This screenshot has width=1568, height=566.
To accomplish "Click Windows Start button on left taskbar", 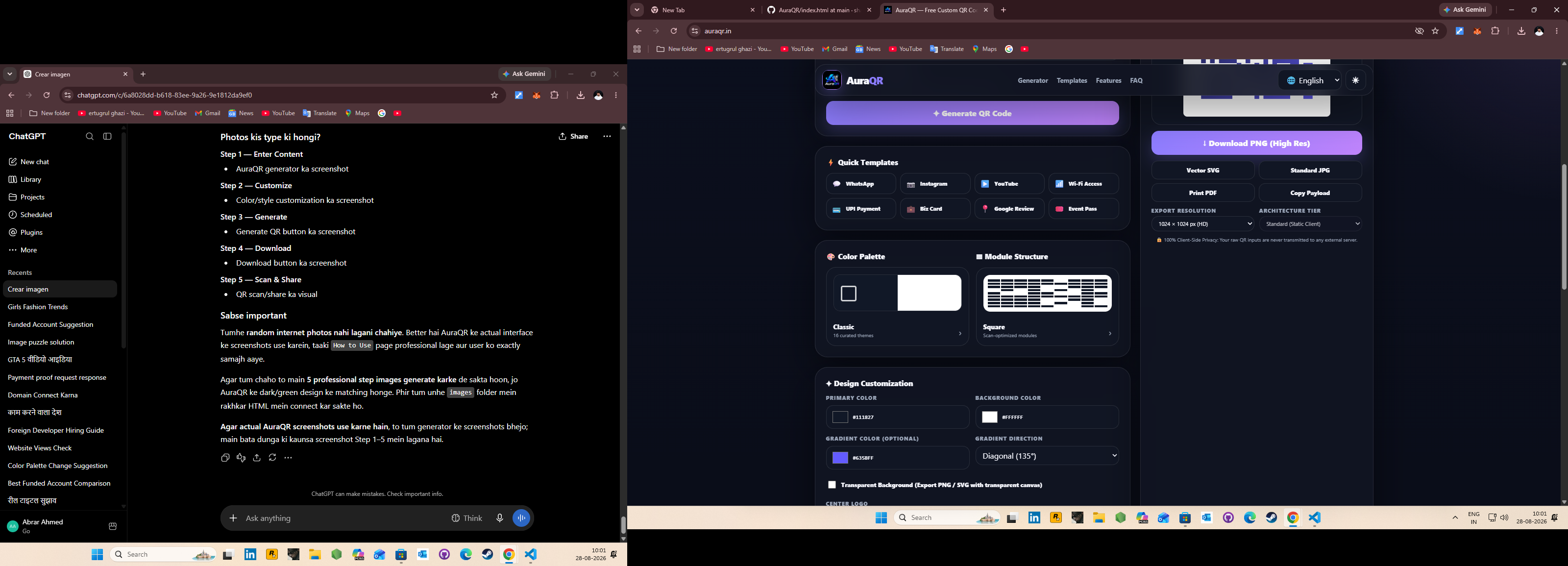I will coord(98,554).
